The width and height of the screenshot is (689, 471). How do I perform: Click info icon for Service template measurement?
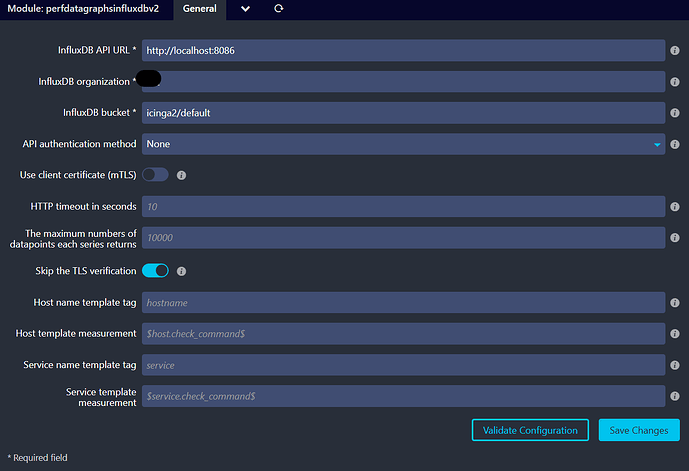coord(674,396)
